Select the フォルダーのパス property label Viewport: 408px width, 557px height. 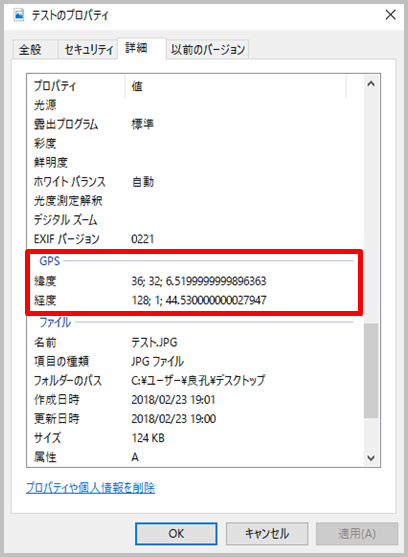pyautogui.click(x=68, y=381)
